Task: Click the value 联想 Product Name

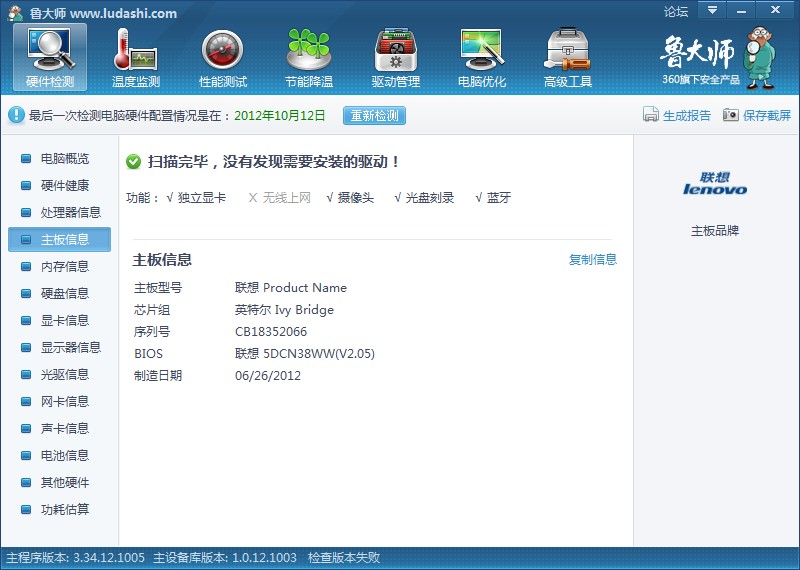Action: pyautogui.click(x=291, y=288)
